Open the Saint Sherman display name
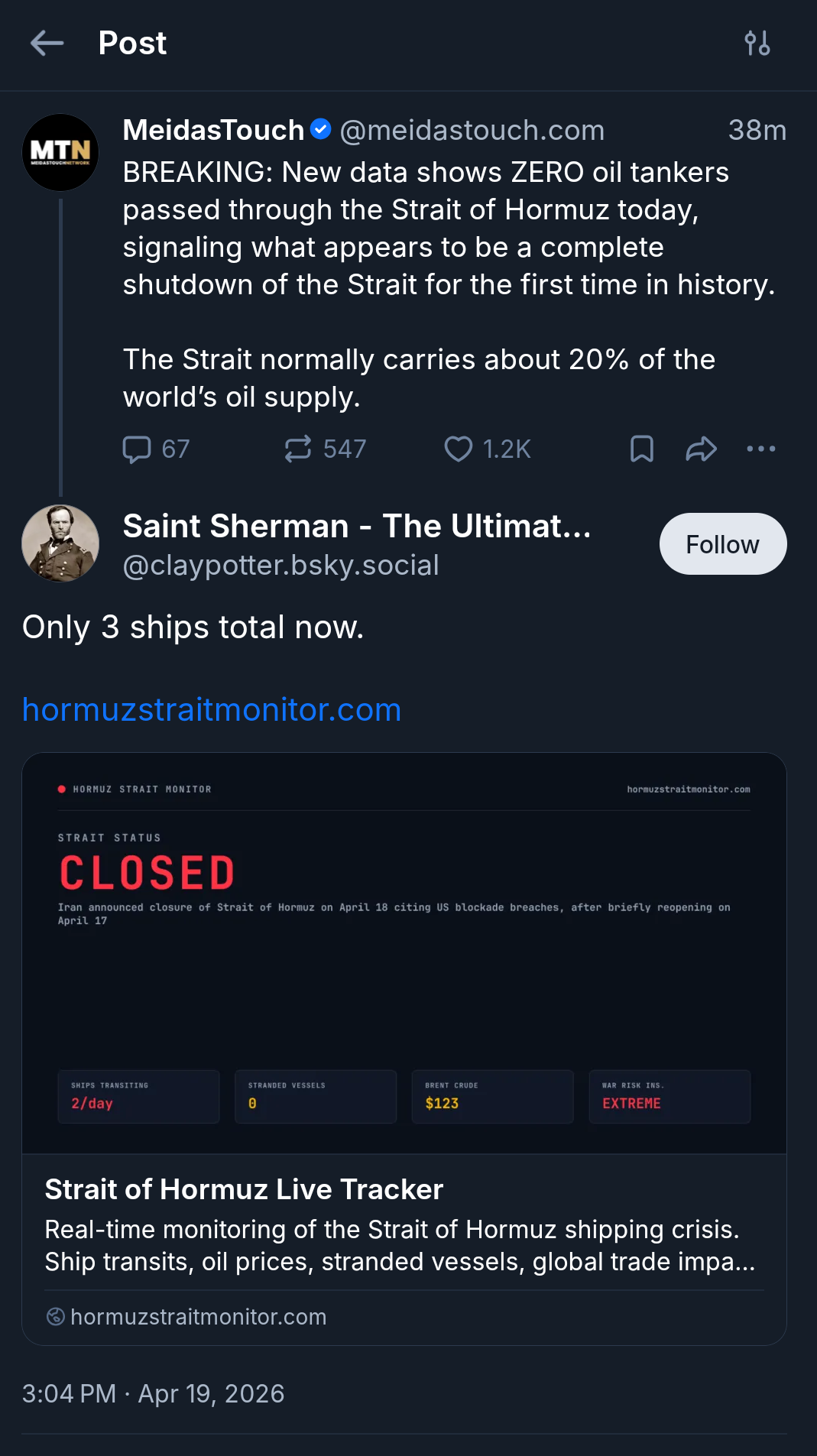Viewport: 817px width, 1456px height. pyautogui.click(x=357, y=526)
